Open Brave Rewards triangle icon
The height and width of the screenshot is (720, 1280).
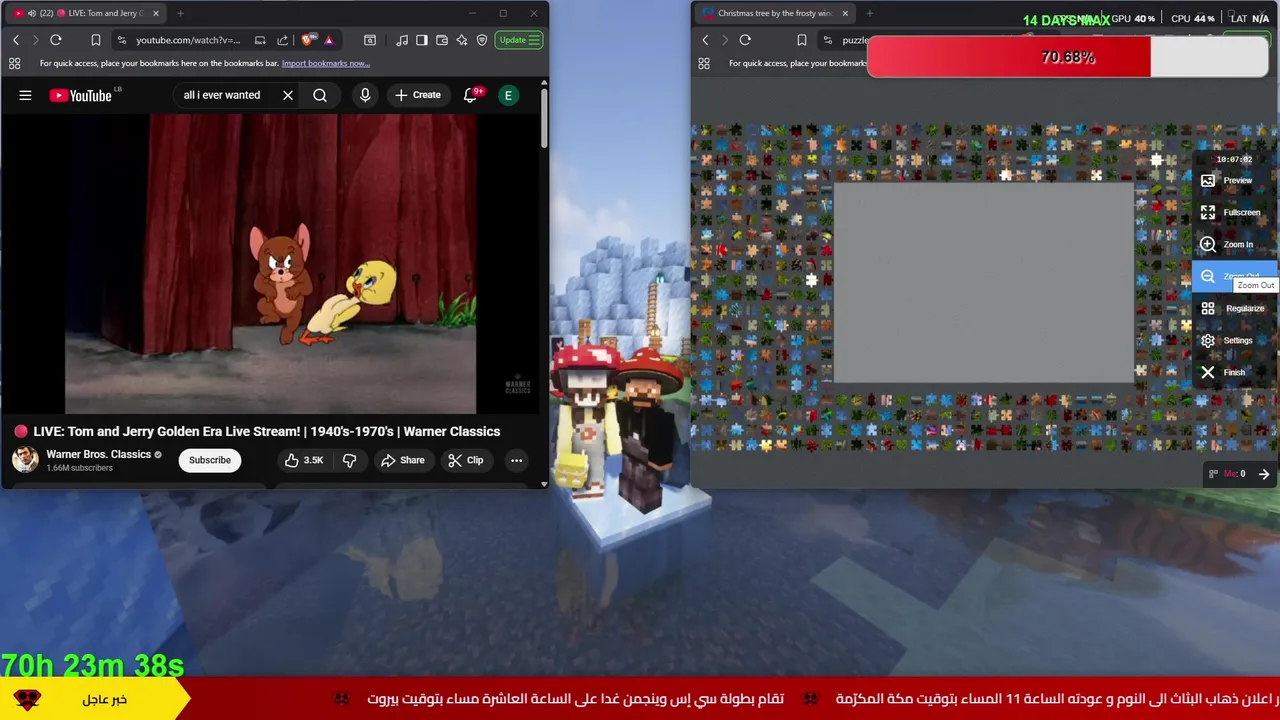[x=328, y=40]
